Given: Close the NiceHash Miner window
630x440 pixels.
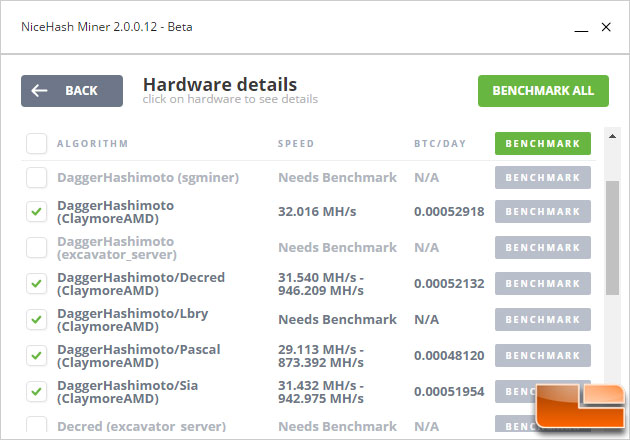Looking at the screenshot, I should 606,27.
